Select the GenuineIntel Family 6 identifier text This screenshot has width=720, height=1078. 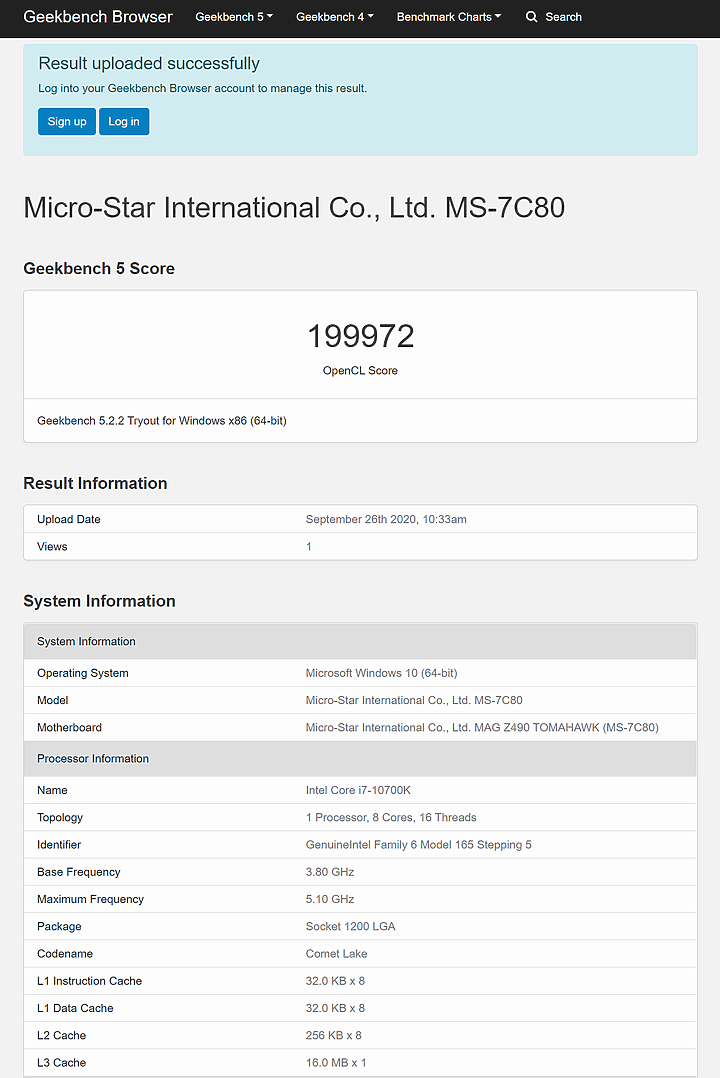tap(418, 844)
